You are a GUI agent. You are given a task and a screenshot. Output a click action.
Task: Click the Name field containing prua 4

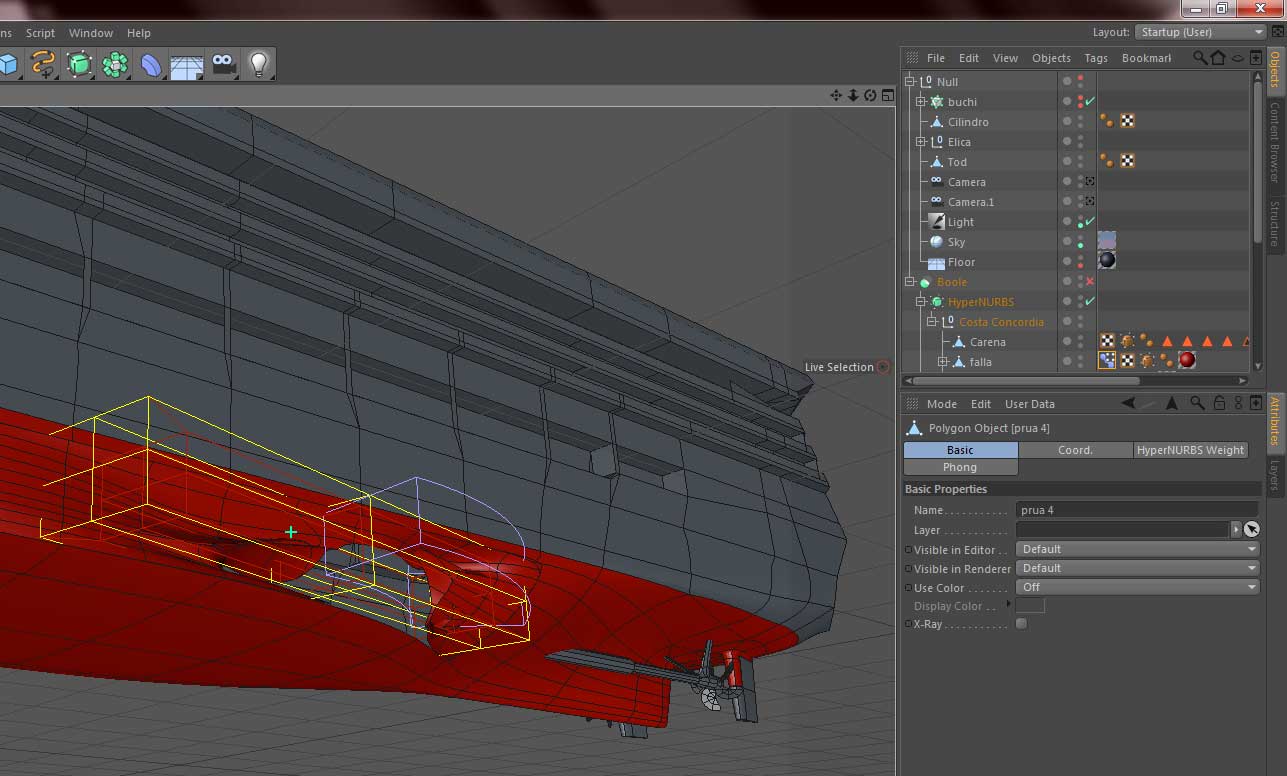tap(1136, 510)
